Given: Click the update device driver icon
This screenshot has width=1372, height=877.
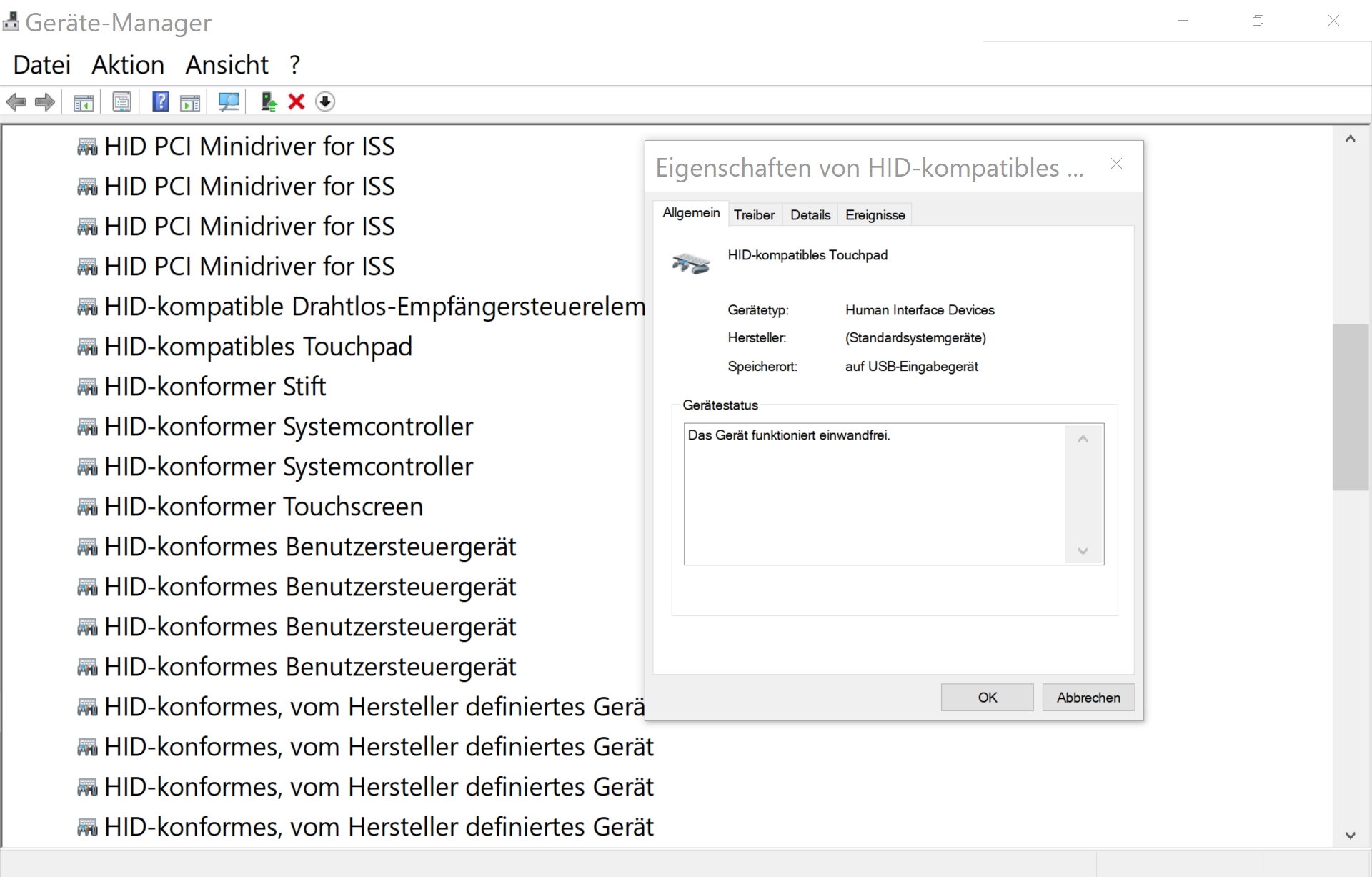Looking at the screenshot, I should pyautogui.click(x=269, y=102).
